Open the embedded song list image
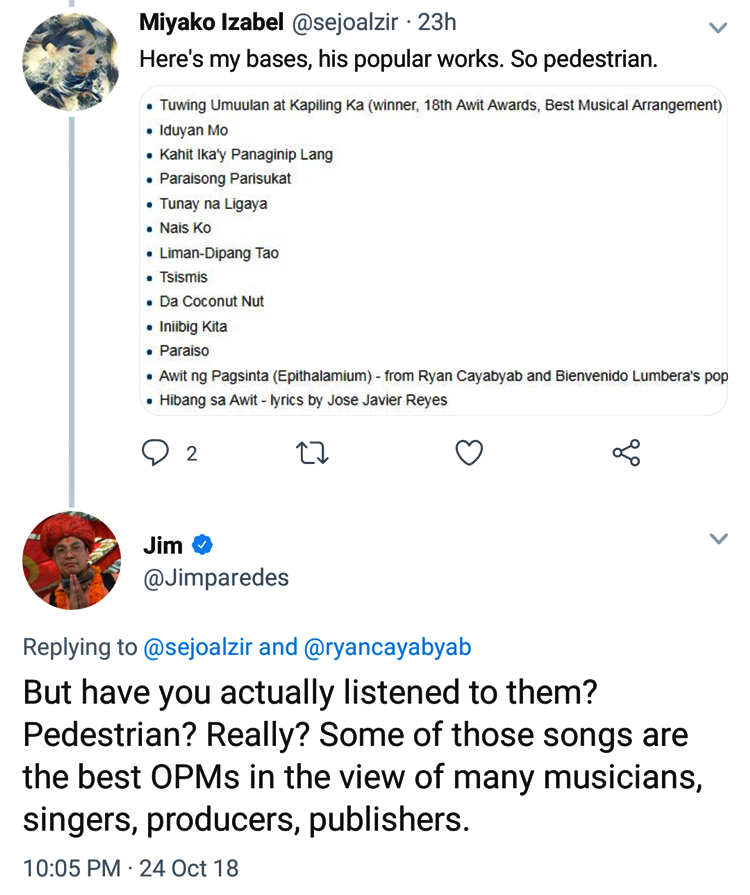750x895 pixels. (x=433, y=250)
